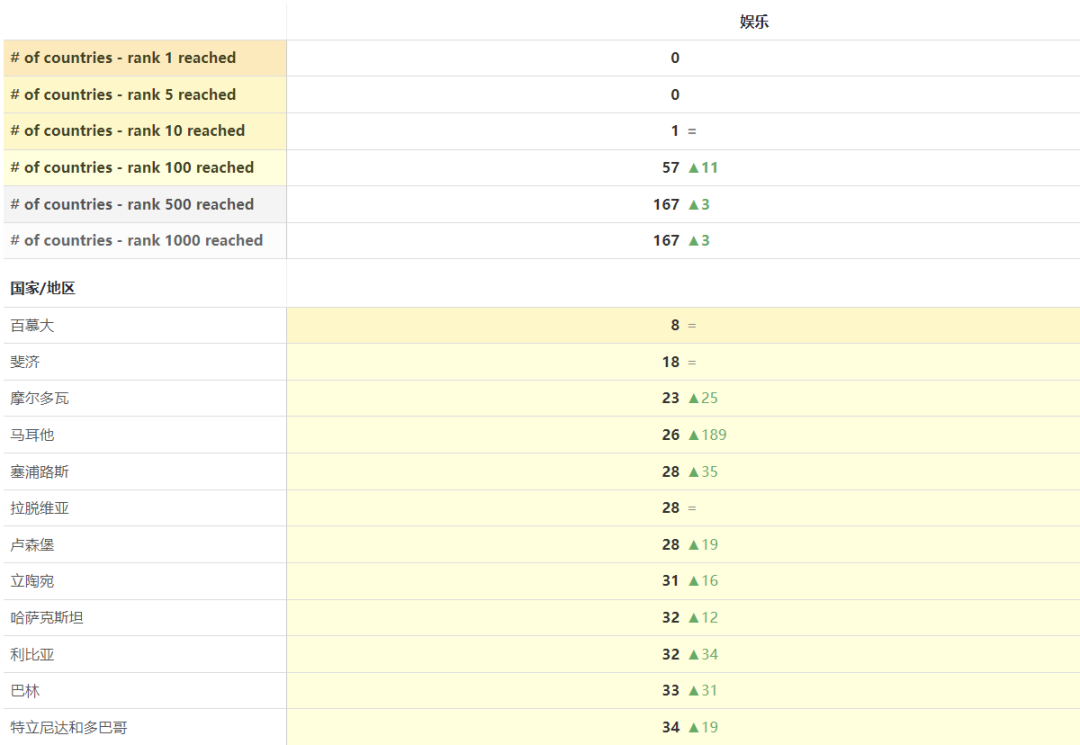Screen dimensions: 1080x745
Task: Click the ▲189 change in the 马耳他 row
Action: click(x=707, y=434)
